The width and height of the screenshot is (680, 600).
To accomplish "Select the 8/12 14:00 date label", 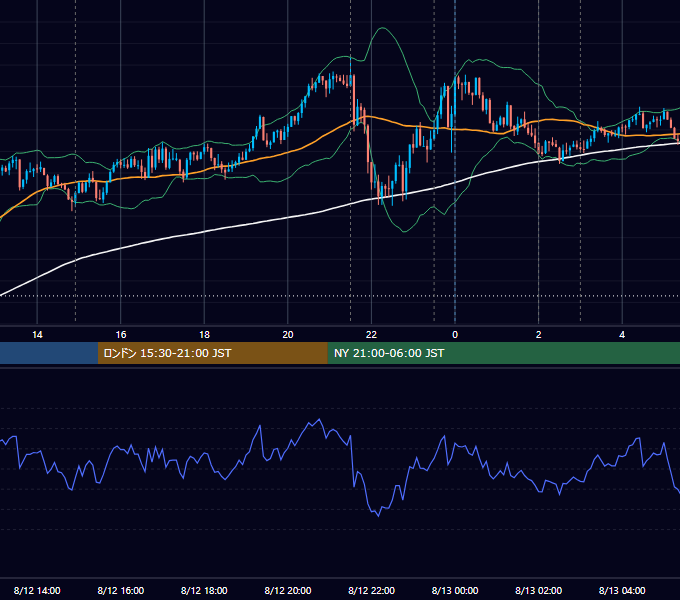I will [x=37, y=590].
